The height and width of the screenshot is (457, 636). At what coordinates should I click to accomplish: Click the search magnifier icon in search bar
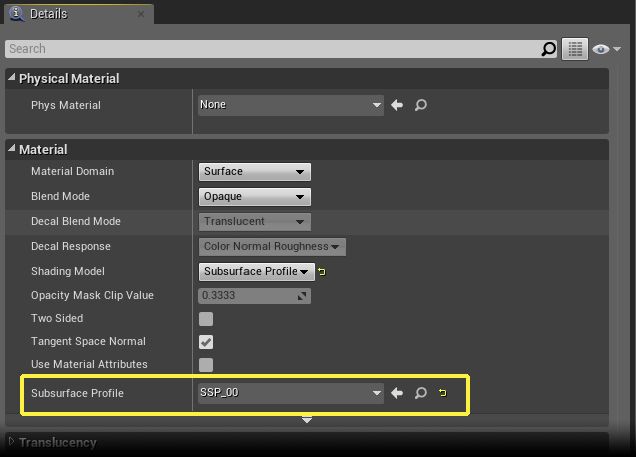coord(548,49)
